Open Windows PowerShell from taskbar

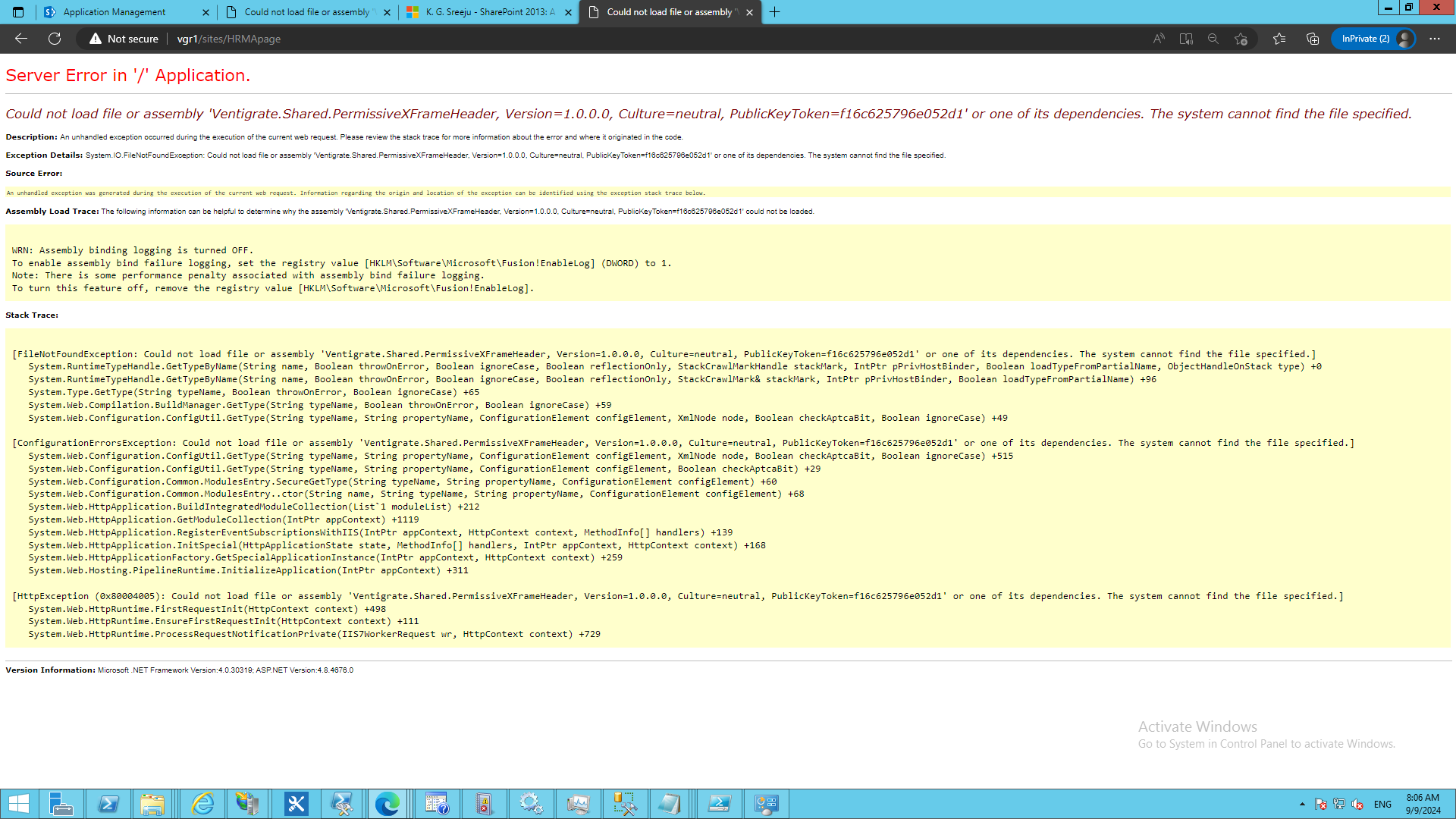point(108,804)
